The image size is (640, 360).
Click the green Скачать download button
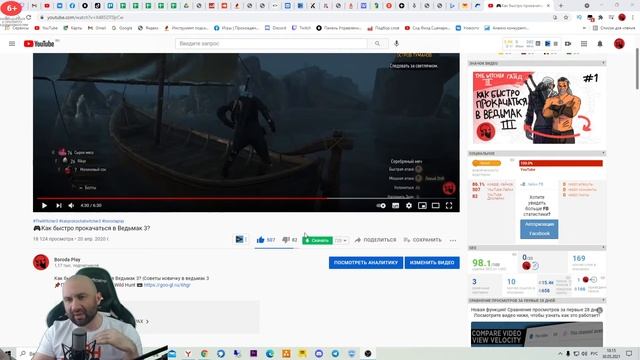tap(317, 240)
